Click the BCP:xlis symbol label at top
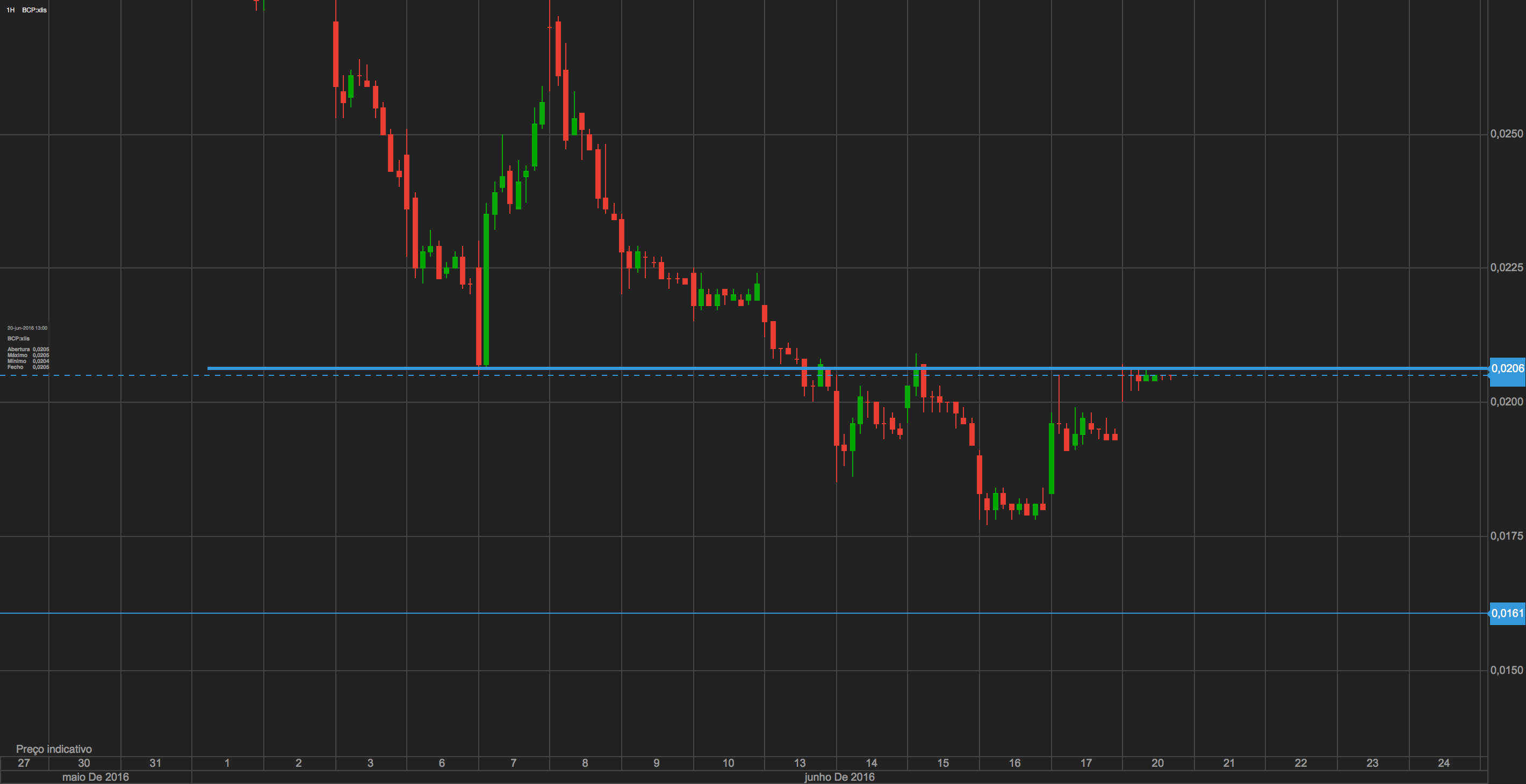The height and width of the screenshot is (784, 1526). tap(34, 10)
